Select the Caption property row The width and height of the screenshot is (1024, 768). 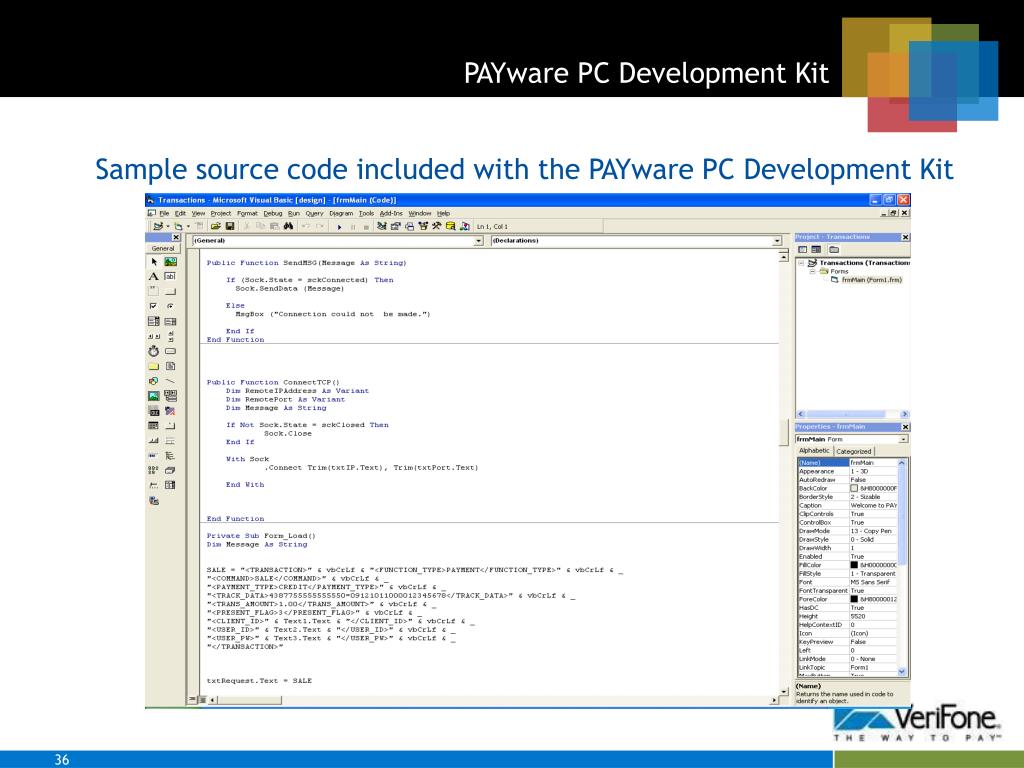(848, 505)
